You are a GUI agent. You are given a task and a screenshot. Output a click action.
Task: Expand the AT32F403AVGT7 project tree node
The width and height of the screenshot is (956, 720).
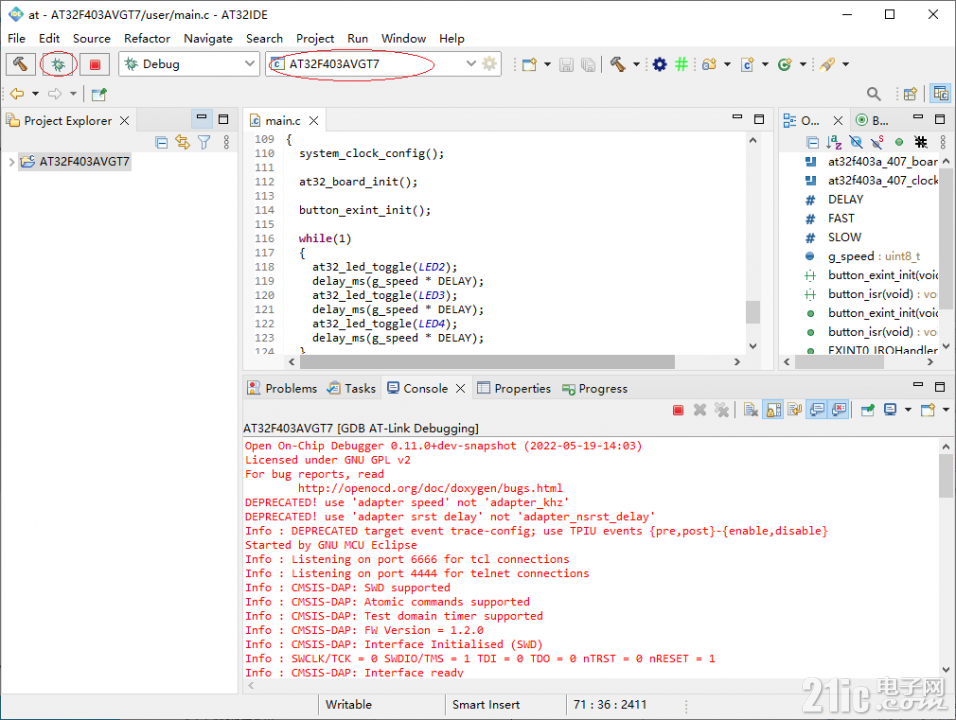[x=11, y=162]
